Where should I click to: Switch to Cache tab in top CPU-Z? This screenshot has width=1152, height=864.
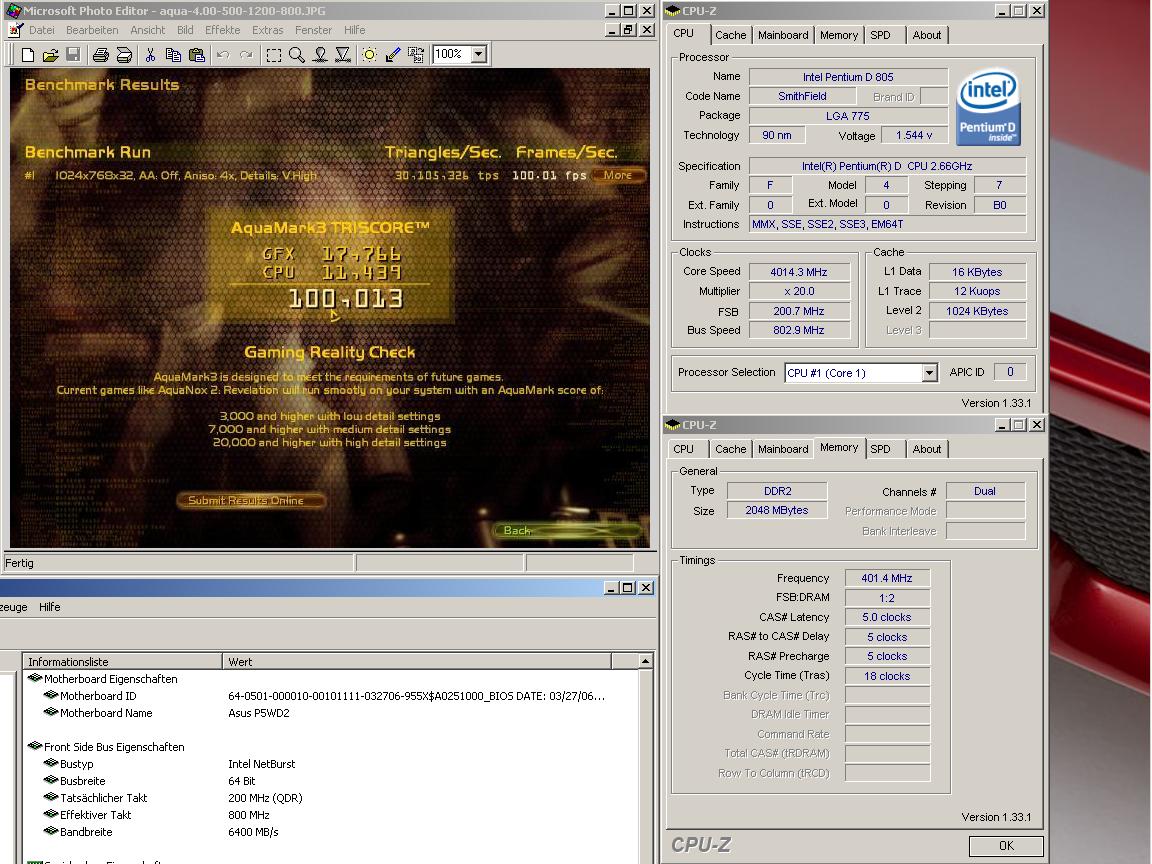click(730, 35)
